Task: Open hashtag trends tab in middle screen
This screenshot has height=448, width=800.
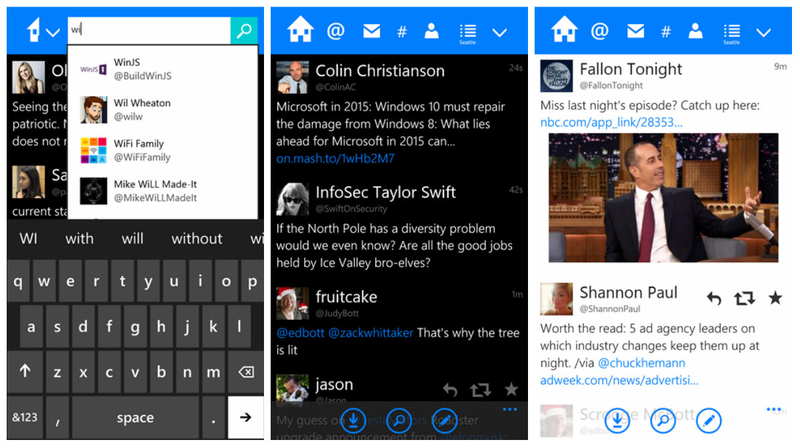Action: (x=402, y=32)
